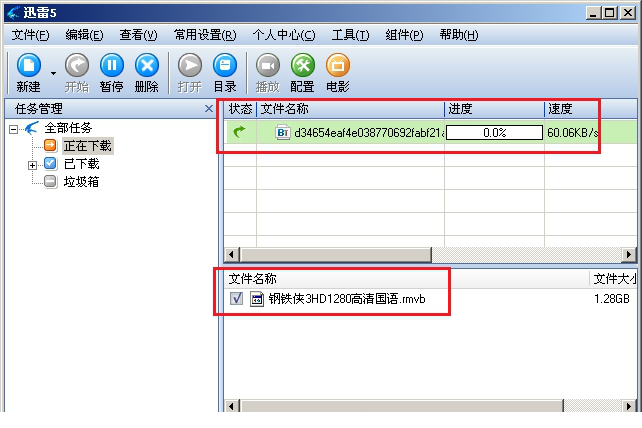Open the 个人中心(C) menu
Viewport: 642px width, 428px height.
284,35
